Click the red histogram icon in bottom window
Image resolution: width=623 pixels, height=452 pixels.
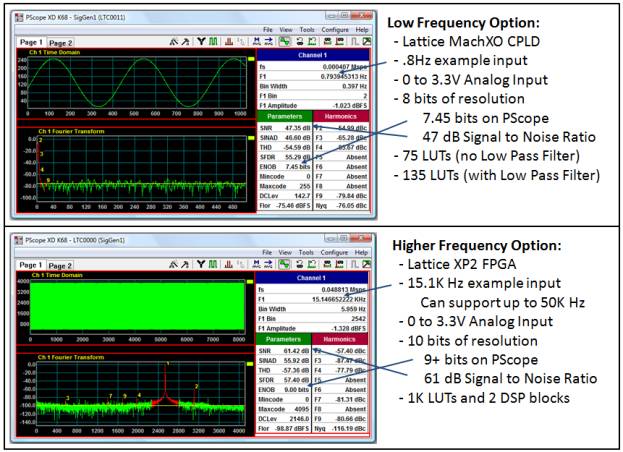tap(229, 263)
